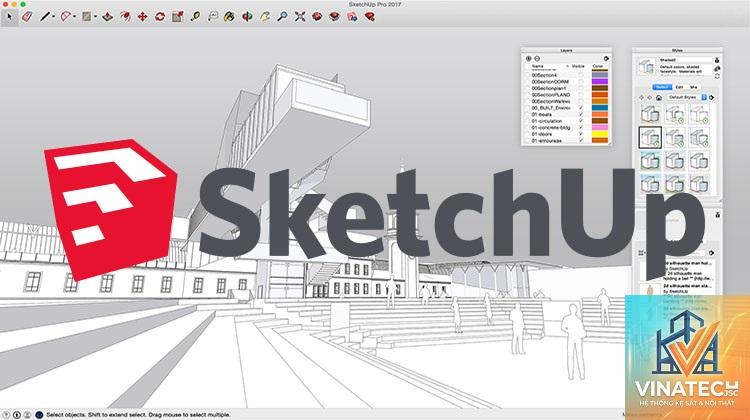Screen dimensions: 750x420
Task: Click blue swatch of 00_BUILT_Enviro layer
Action: pyautogui.click(x=600, y=108)
